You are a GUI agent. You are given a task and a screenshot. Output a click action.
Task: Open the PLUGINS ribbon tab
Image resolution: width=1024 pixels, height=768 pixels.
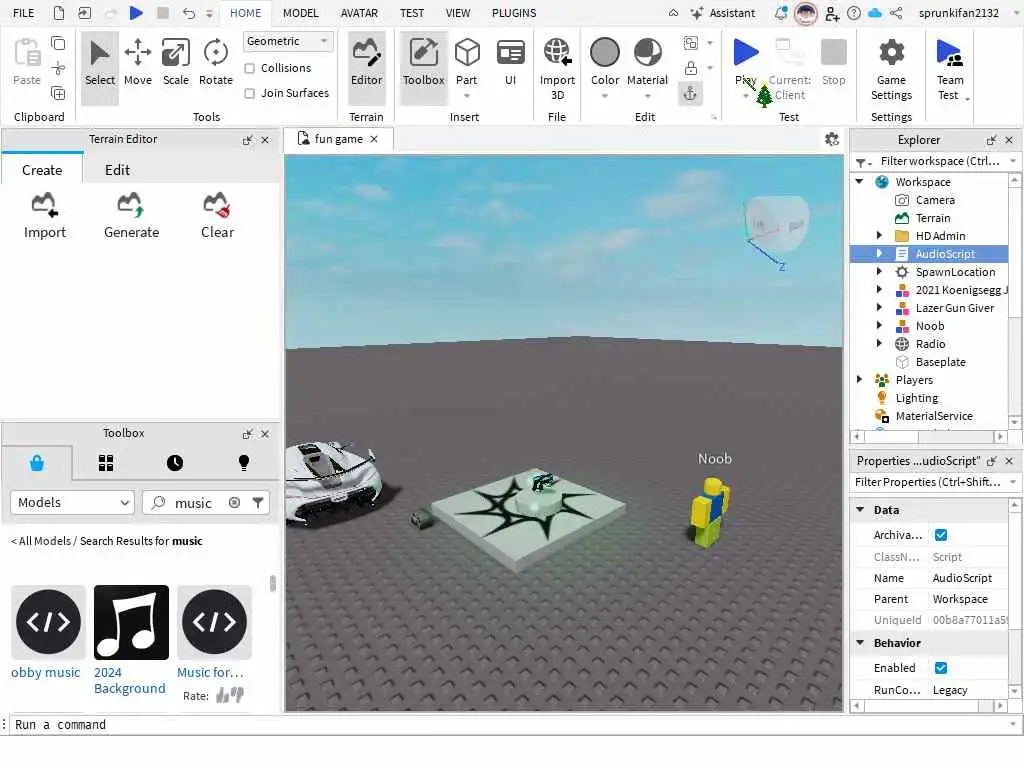pos(514,13)
